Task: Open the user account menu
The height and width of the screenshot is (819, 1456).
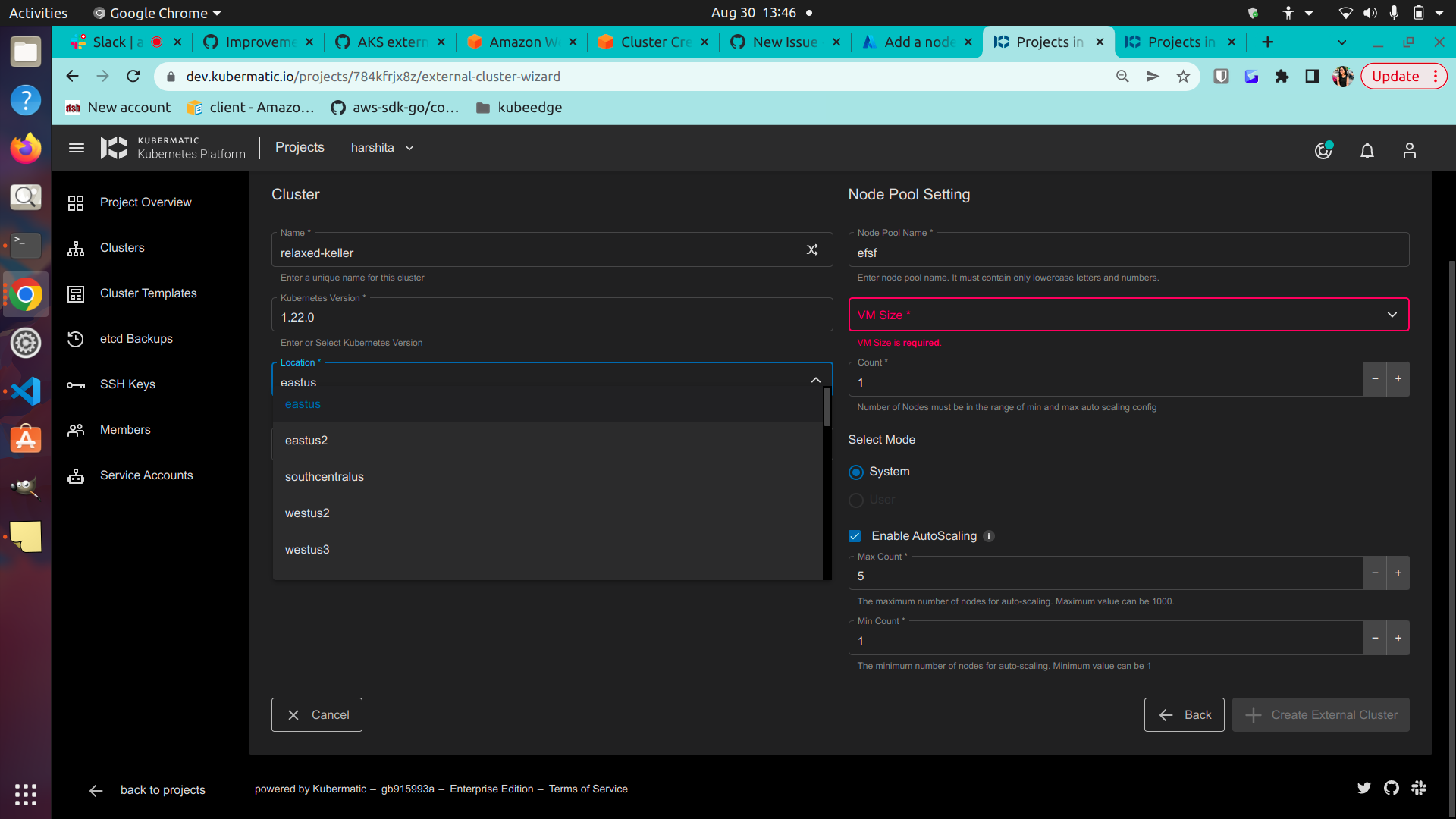Action: pos(1409,151)
